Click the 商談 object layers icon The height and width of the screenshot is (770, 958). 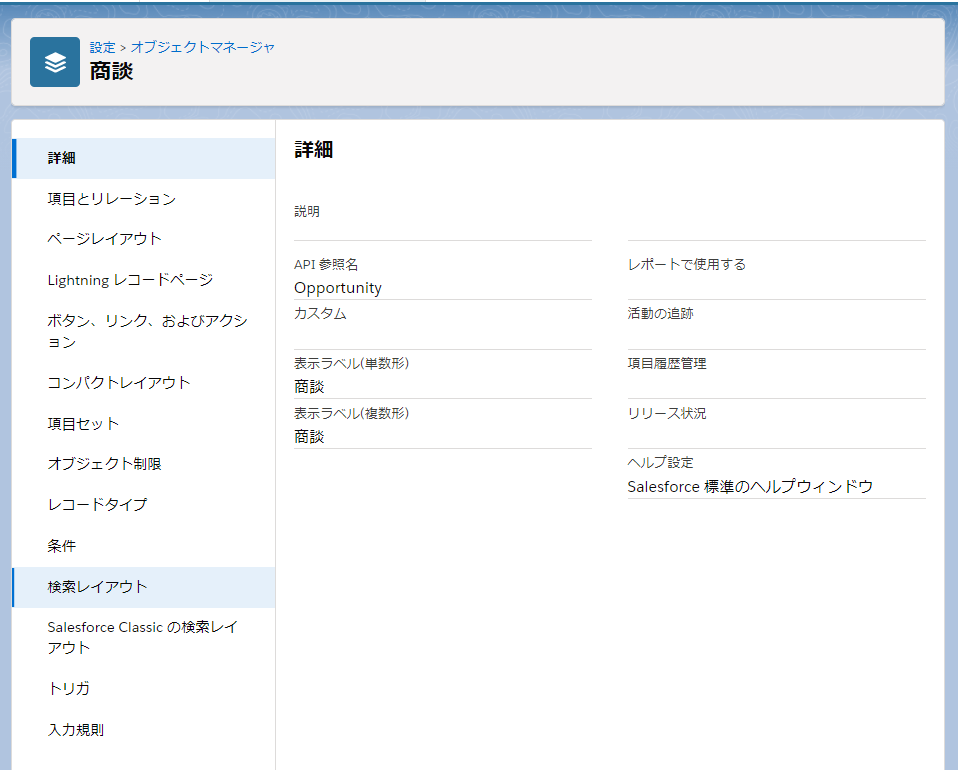point(55,62)
